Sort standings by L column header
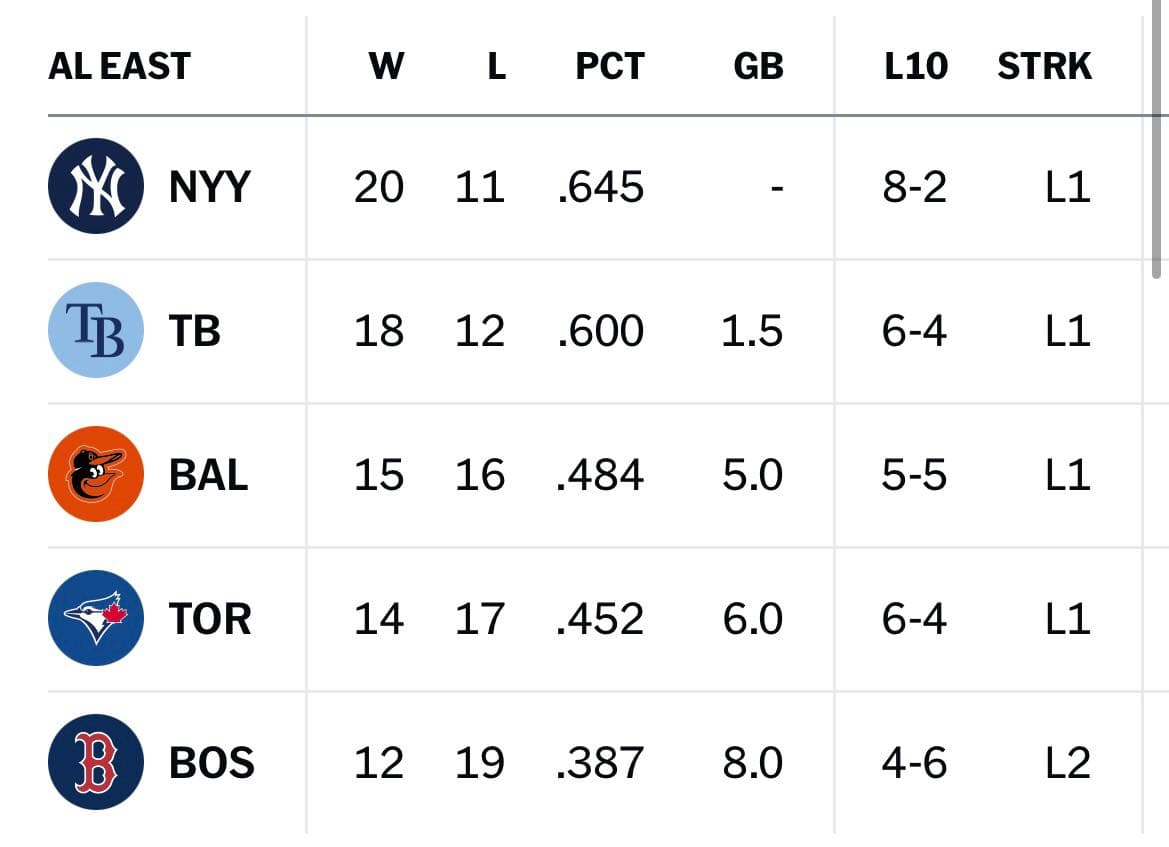The image size is (1169, 847). pyautogui.click(x=497, y=66)
